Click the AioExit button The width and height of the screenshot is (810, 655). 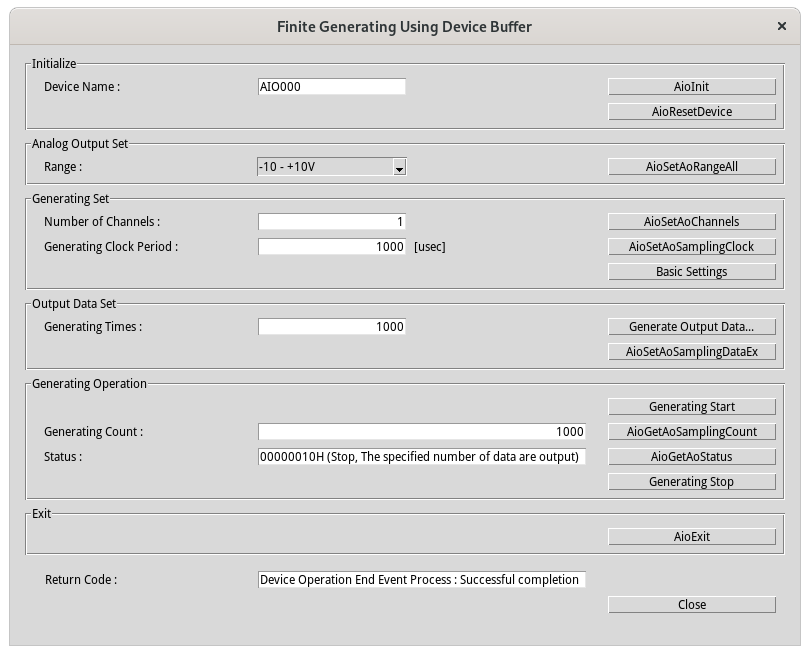[x=691, y=537]
